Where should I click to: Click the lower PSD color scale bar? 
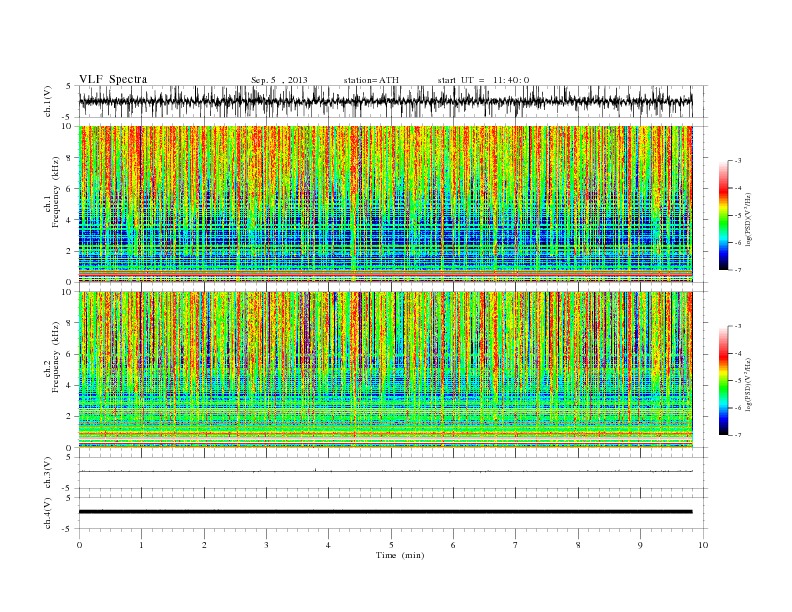[x=723, y=381]
